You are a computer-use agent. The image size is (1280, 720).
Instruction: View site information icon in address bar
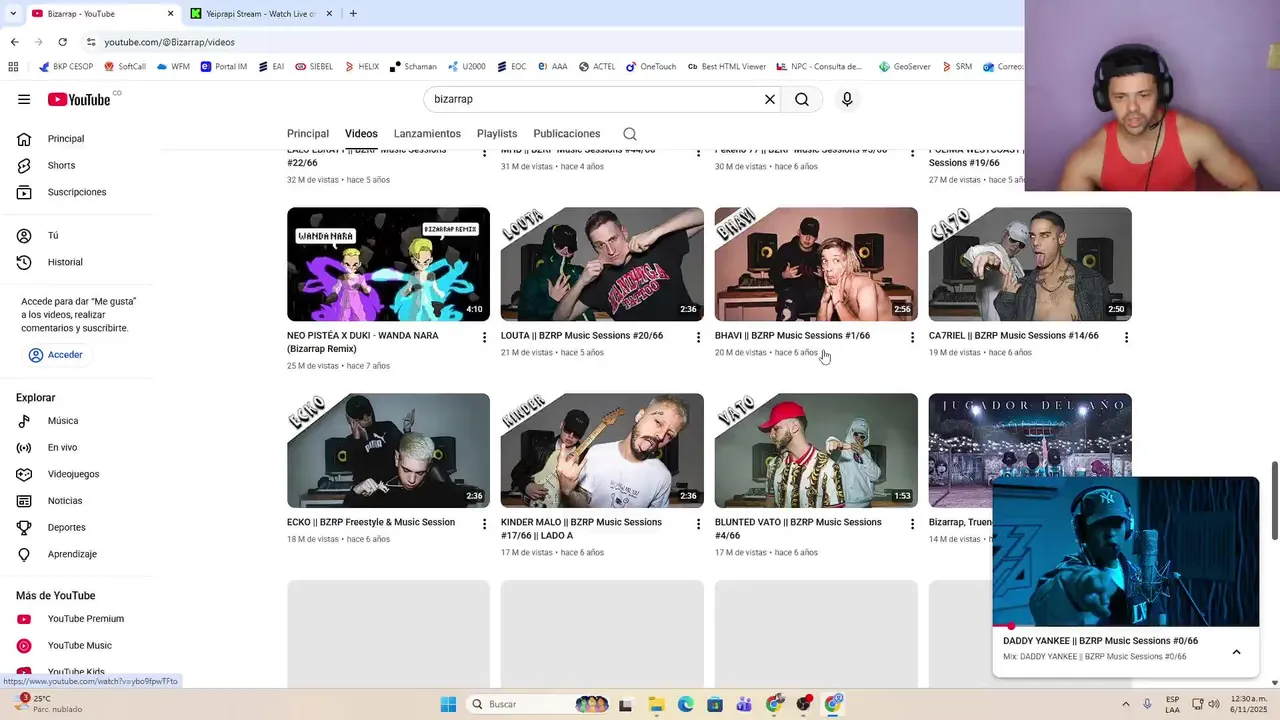91,42
